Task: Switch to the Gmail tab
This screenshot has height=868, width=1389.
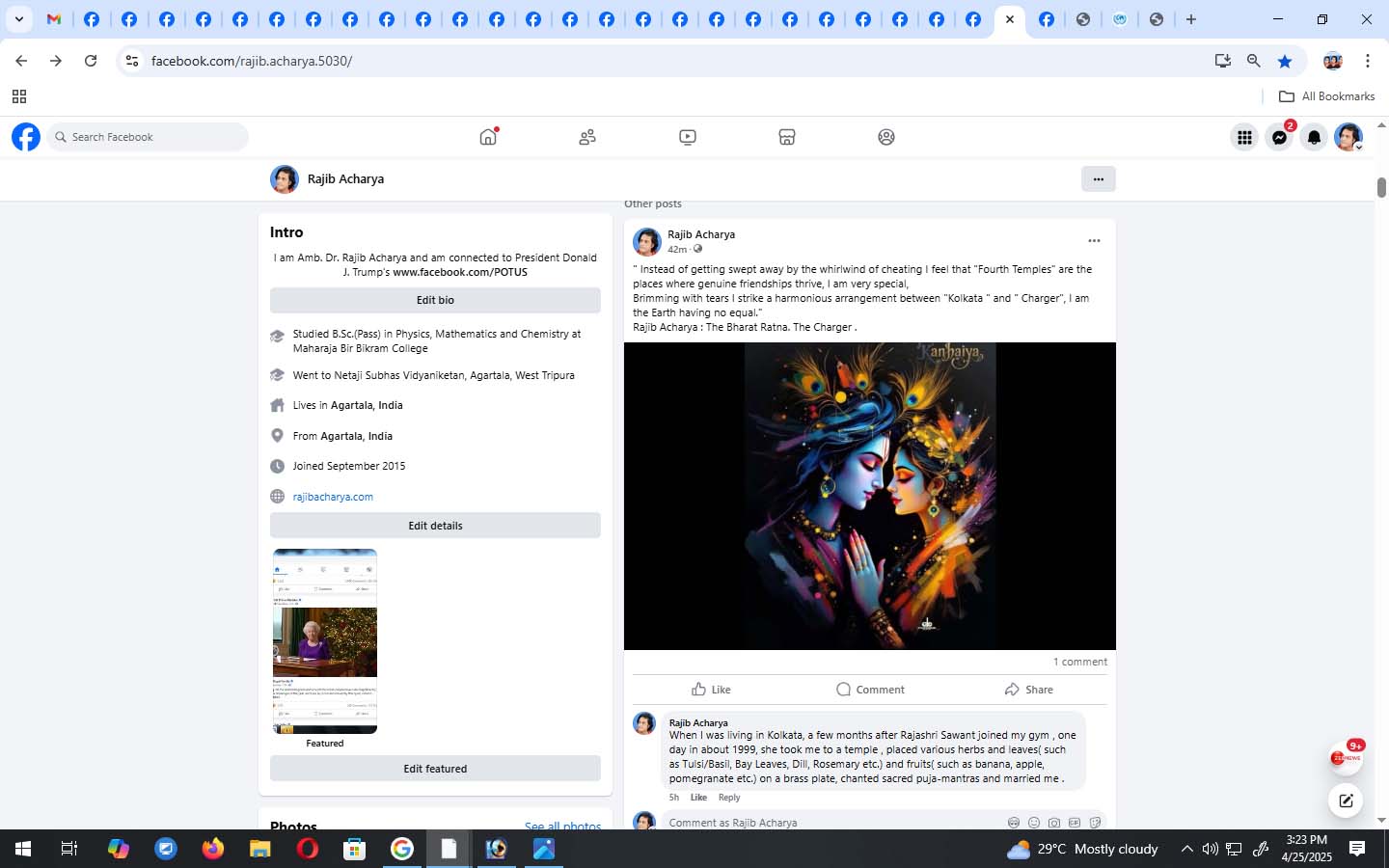Action: 55,19
